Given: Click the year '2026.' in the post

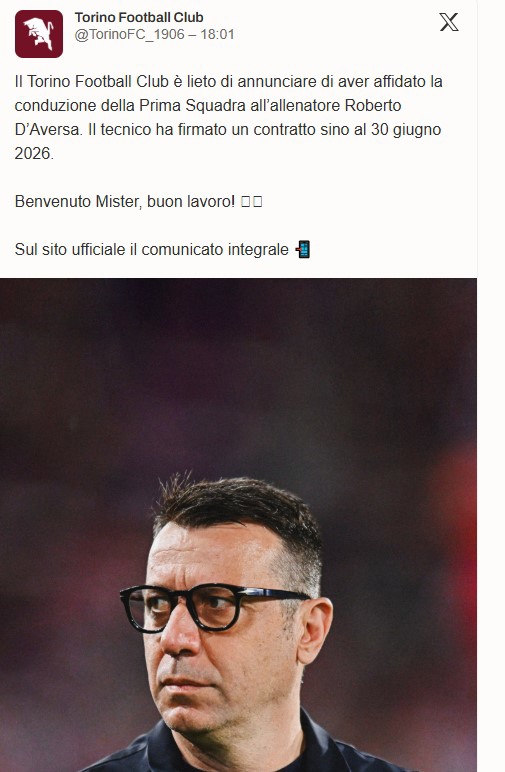Looking at the screenshot, I should [34, 154].
